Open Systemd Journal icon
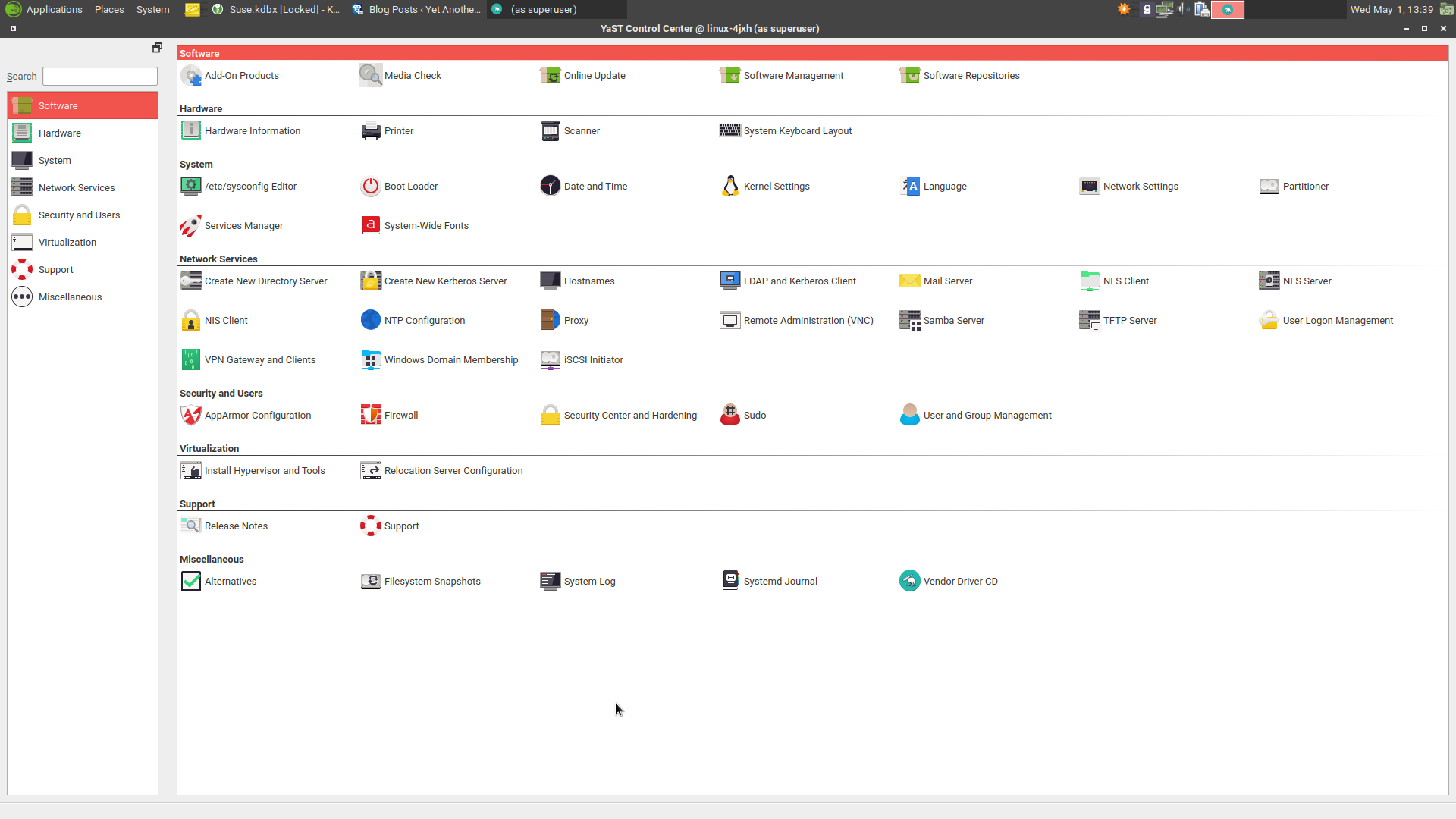The height and width of the screenshot is (819, 1456). pos(730,581)
